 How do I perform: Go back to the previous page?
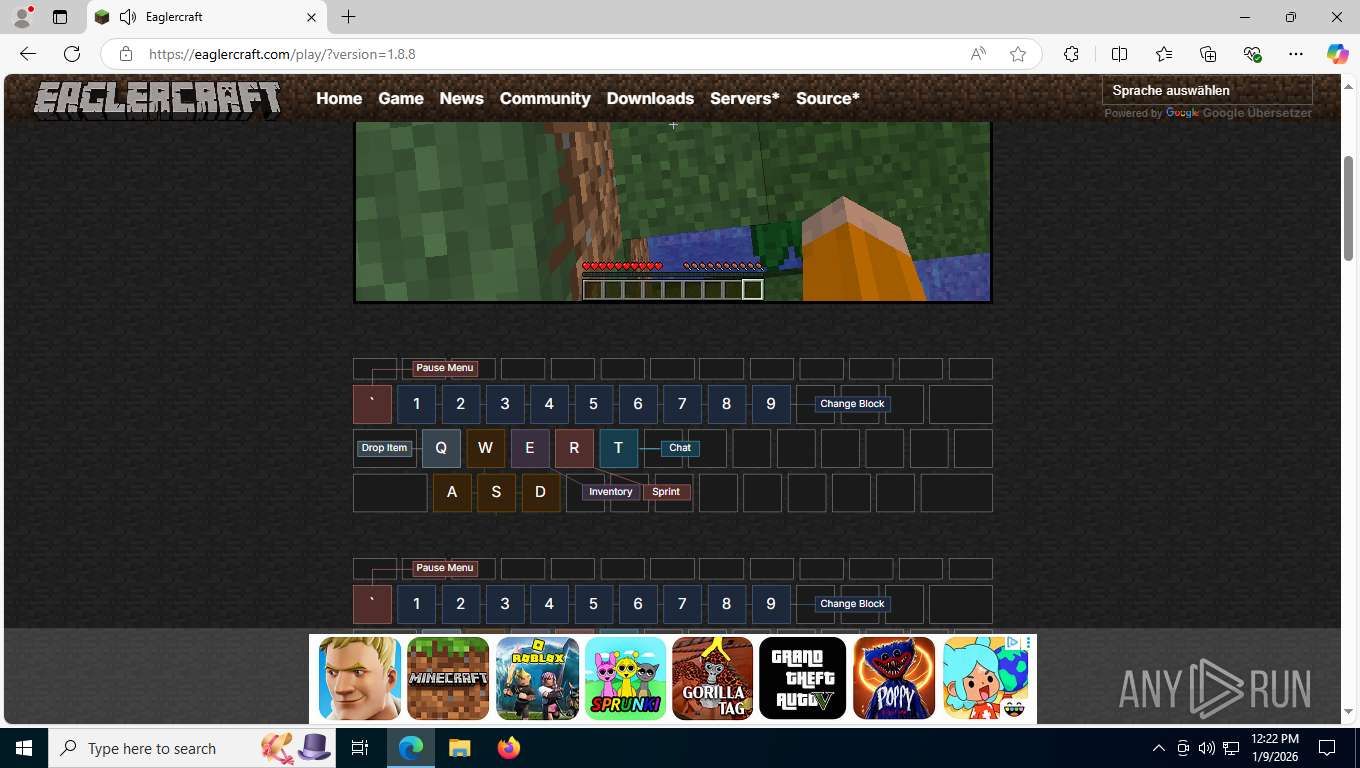pos(28,54)
